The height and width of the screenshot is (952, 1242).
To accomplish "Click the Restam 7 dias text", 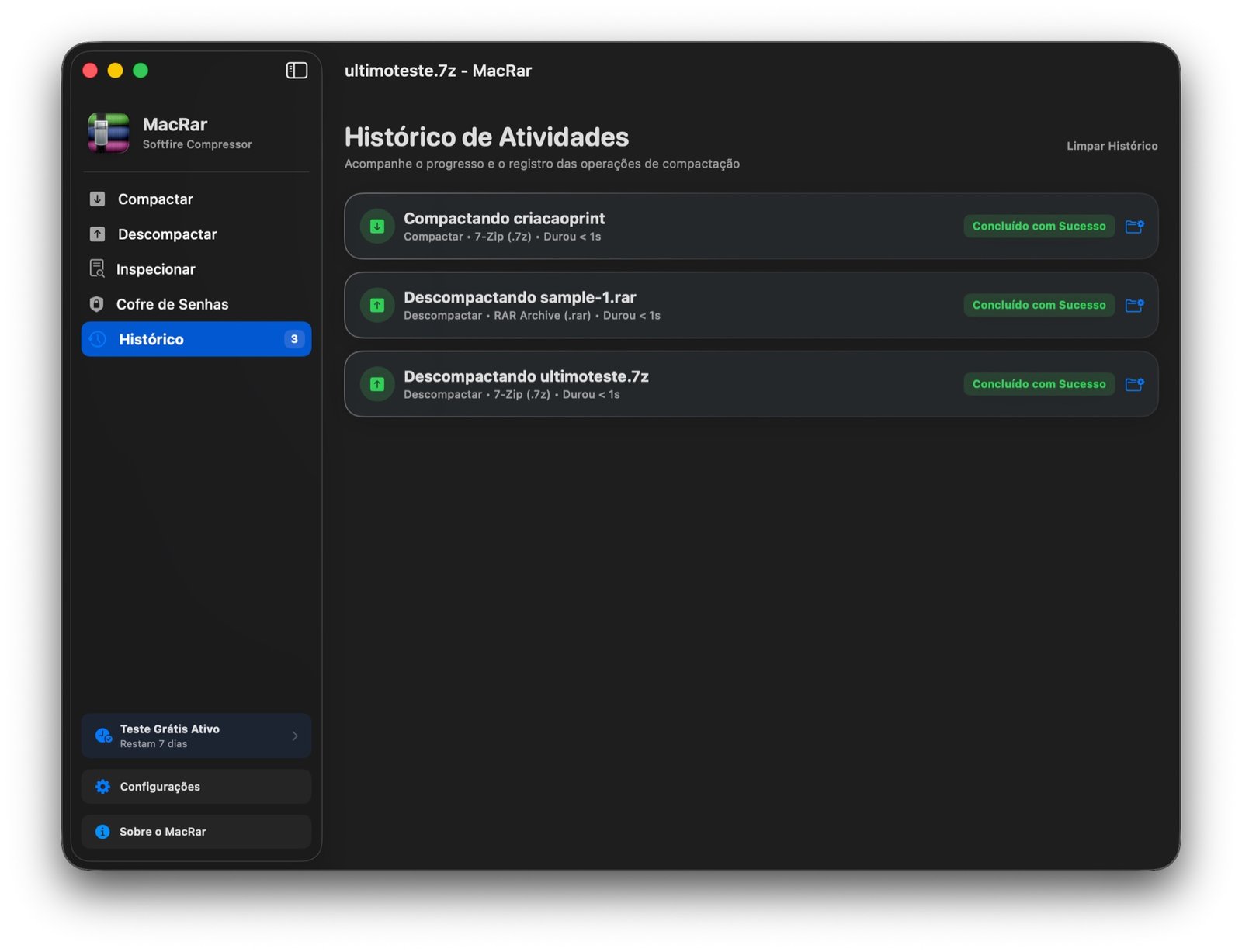I will [x=154, y=744].
